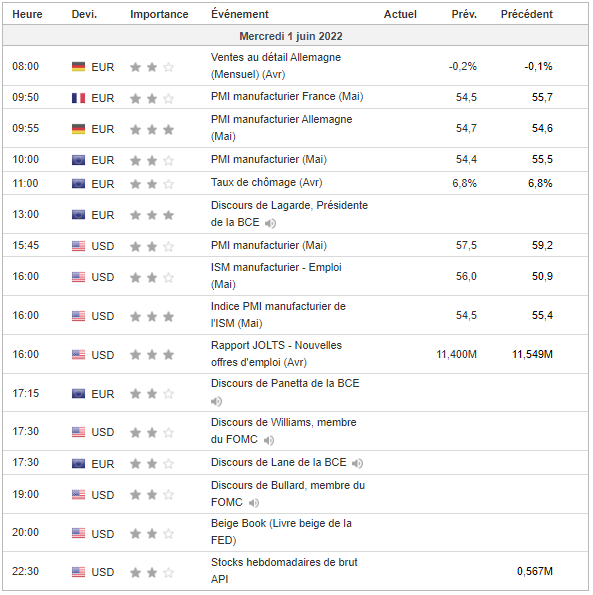Click the Devi. column header

pyautogui.click(x=84, y=14)
